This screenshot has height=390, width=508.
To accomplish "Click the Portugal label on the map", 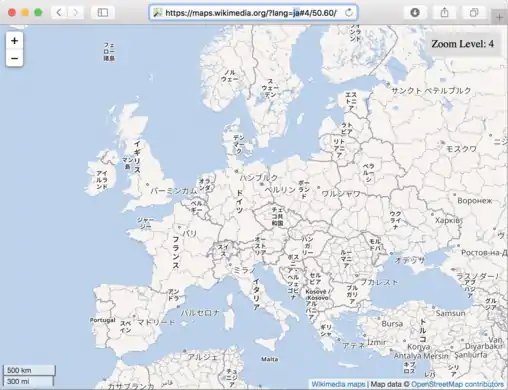I will click(x=102, y=320).
